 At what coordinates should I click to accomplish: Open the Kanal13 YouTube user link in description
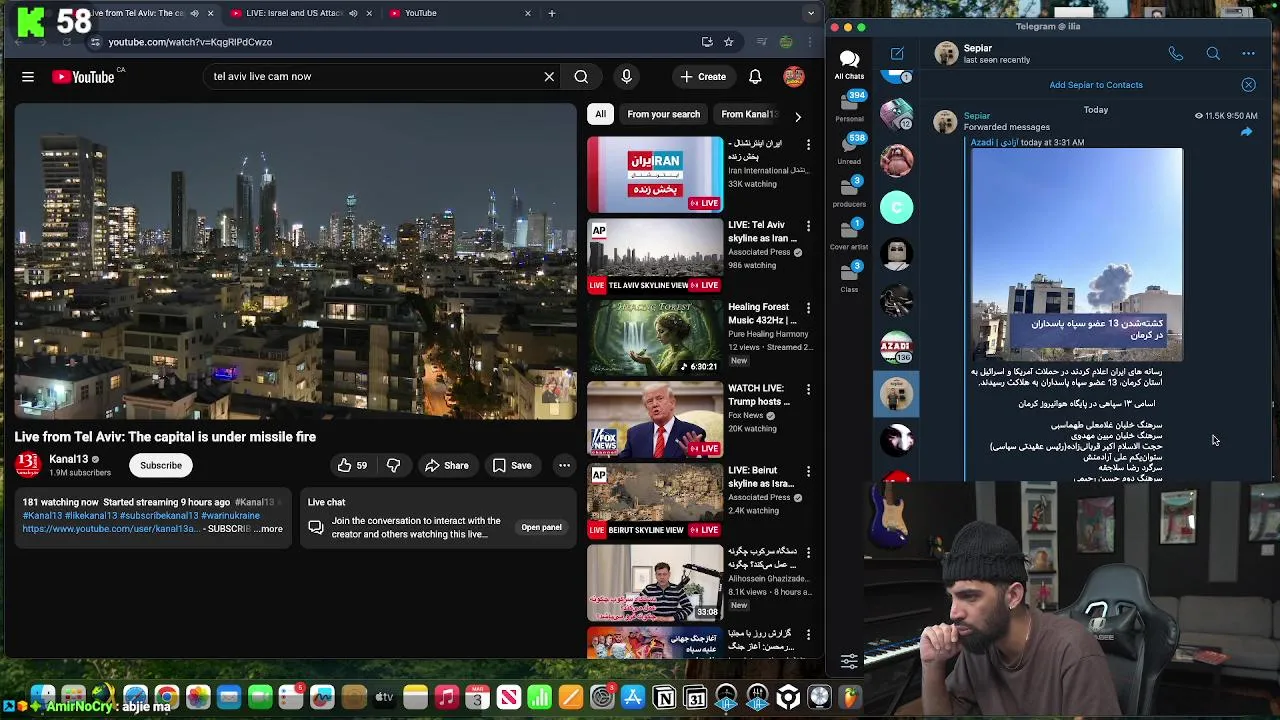coord(110,529)
